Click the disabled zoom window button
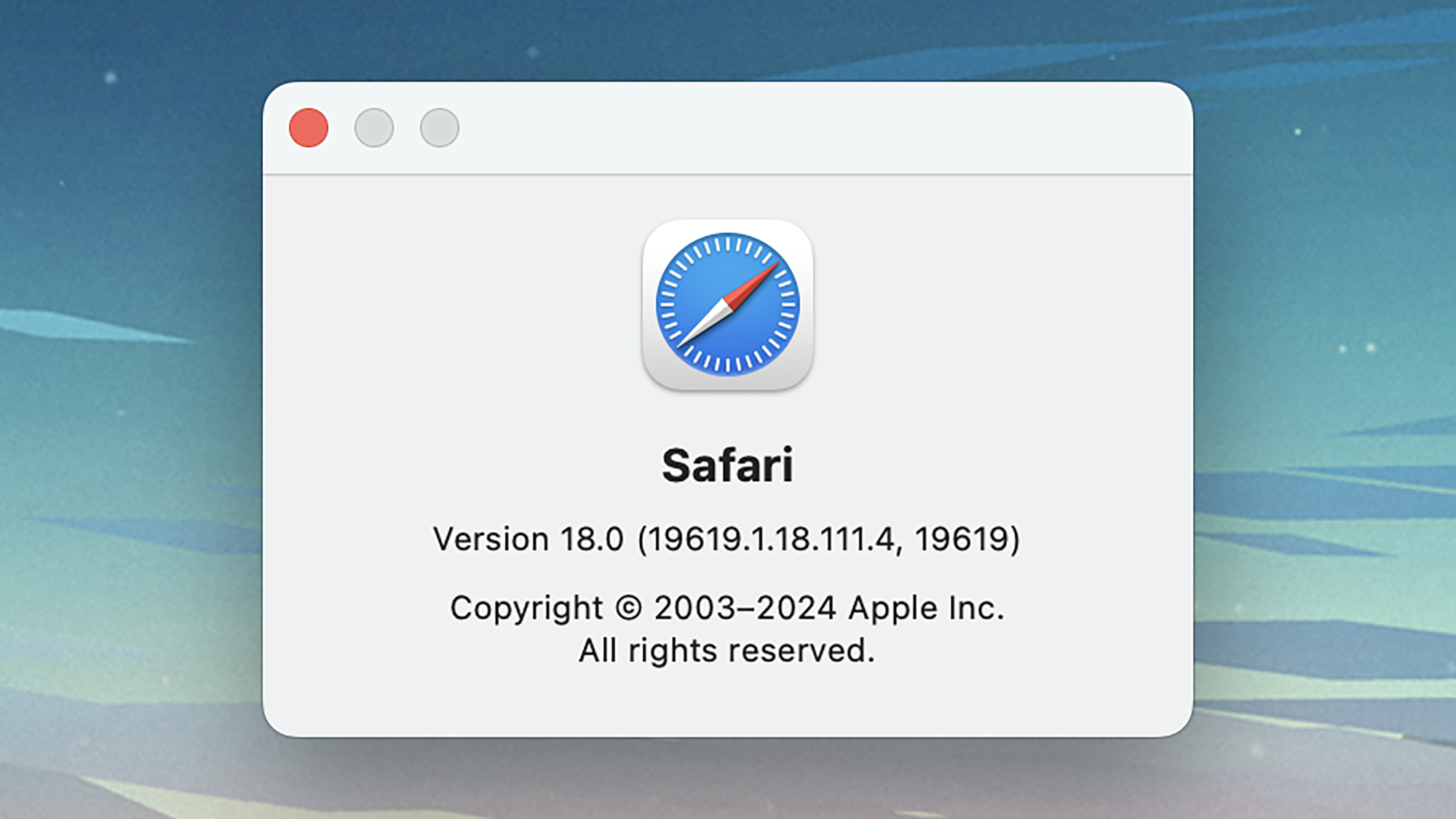 coord(440,128)
